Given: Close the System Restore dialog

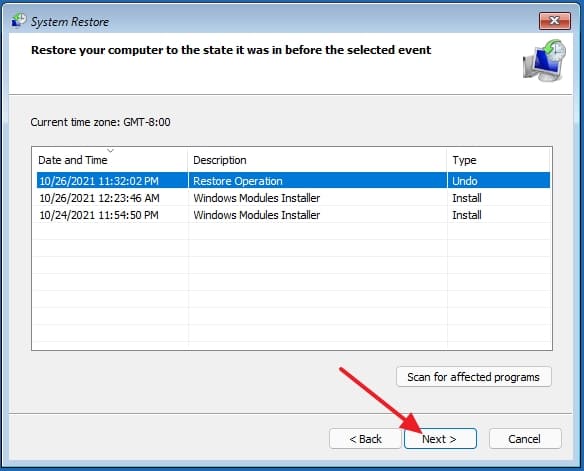Looking at the screenshot, I should click(x=555, y=20).
